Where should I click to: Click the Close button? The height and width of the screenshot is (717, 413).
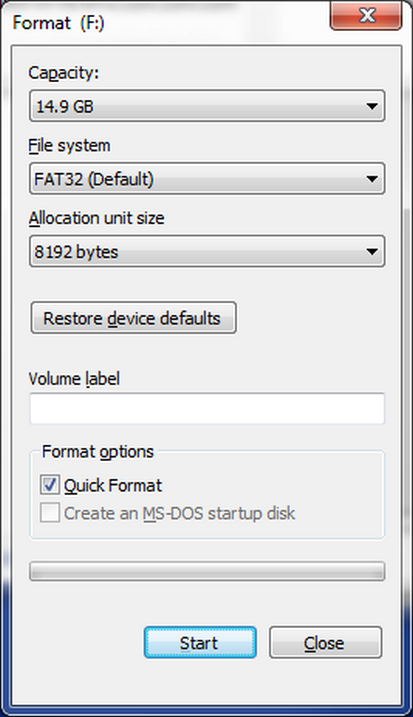point(325,642)
